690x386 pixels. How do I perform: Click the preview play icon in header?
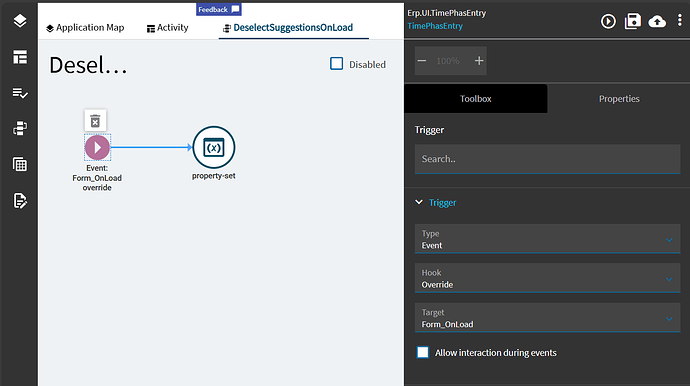click(x=608, y=21)
